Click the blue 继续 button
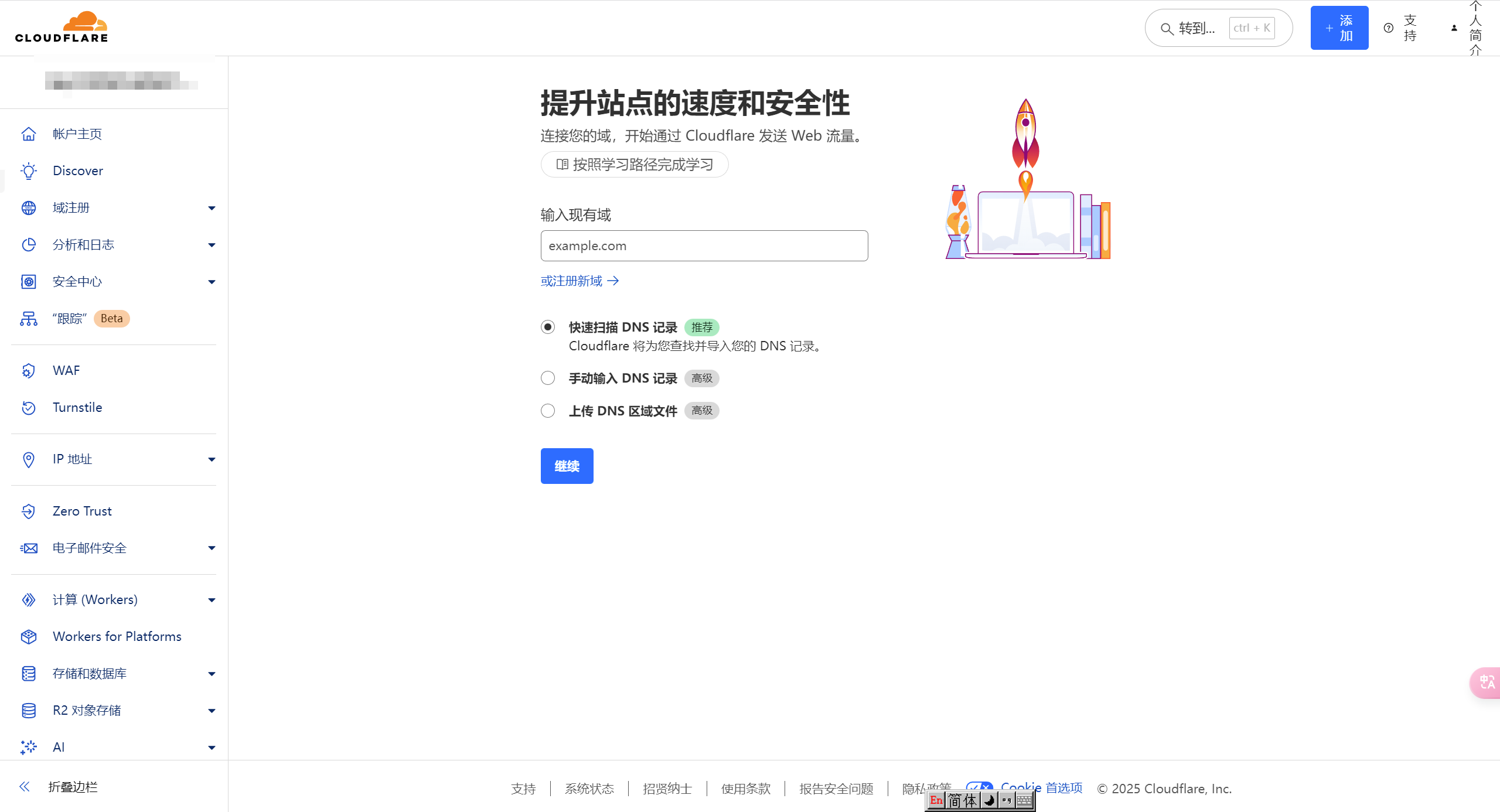The image size is (1500, 812). coord(567,466)
